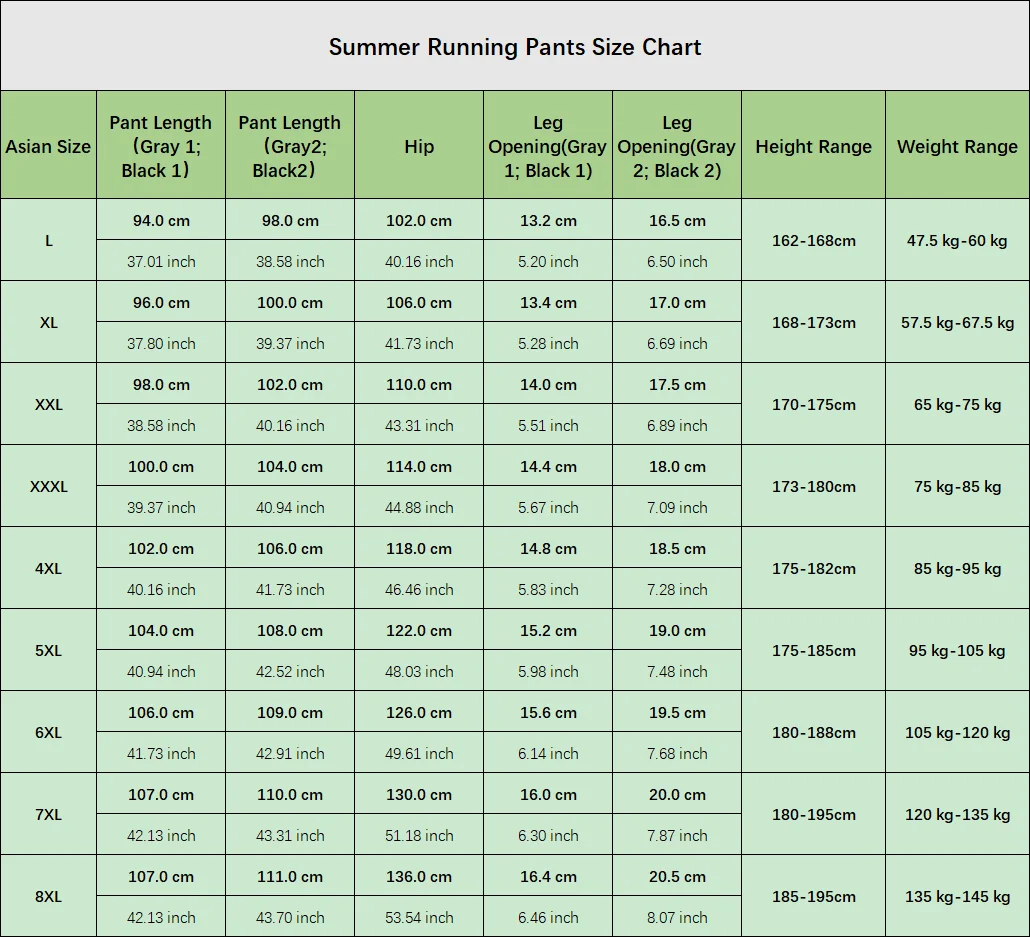The width and height of the screenshot is (1030, 937).
Task: Select the "Height Range" column header
Action: (x=813, y=147)
